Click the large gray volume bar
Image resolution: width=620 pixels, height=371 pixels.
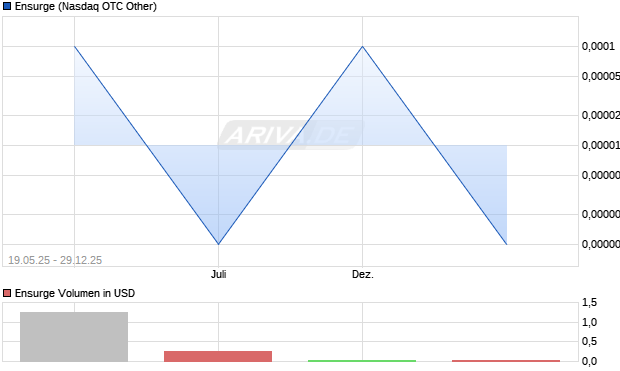74,337
